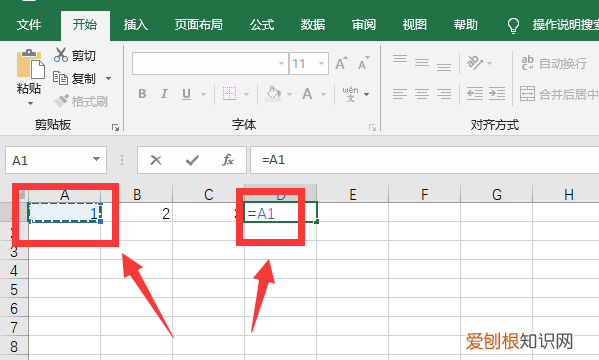Open the Font (字体) dialog launcher
Image resolution: width=599 pixels, height=360 pixels.
point(372,128)
